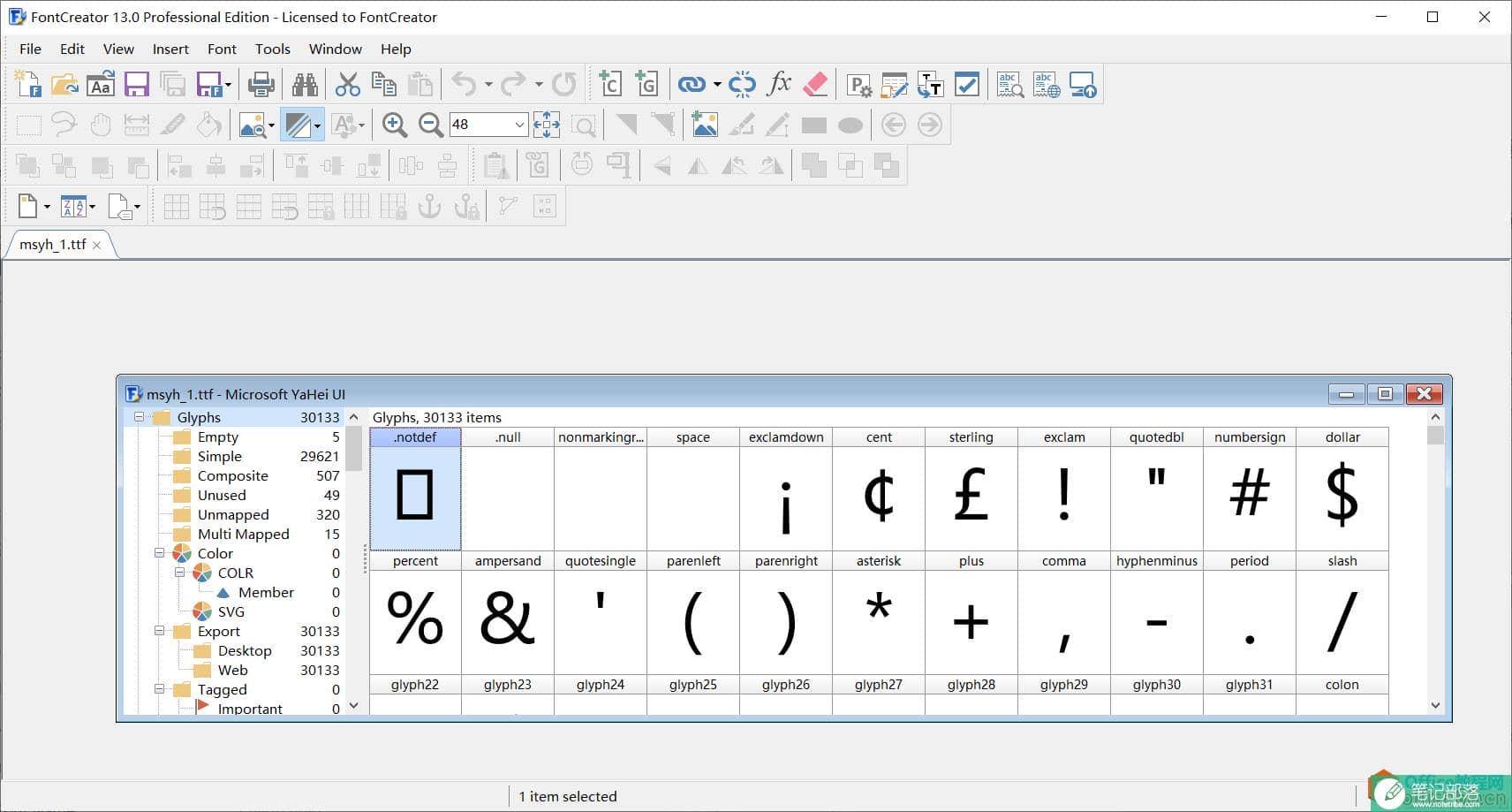Collapse the Color tree node
Image resolution: width=1512 pixels, height=812 pixels.
pyautogui.click(x=159, y=553)
